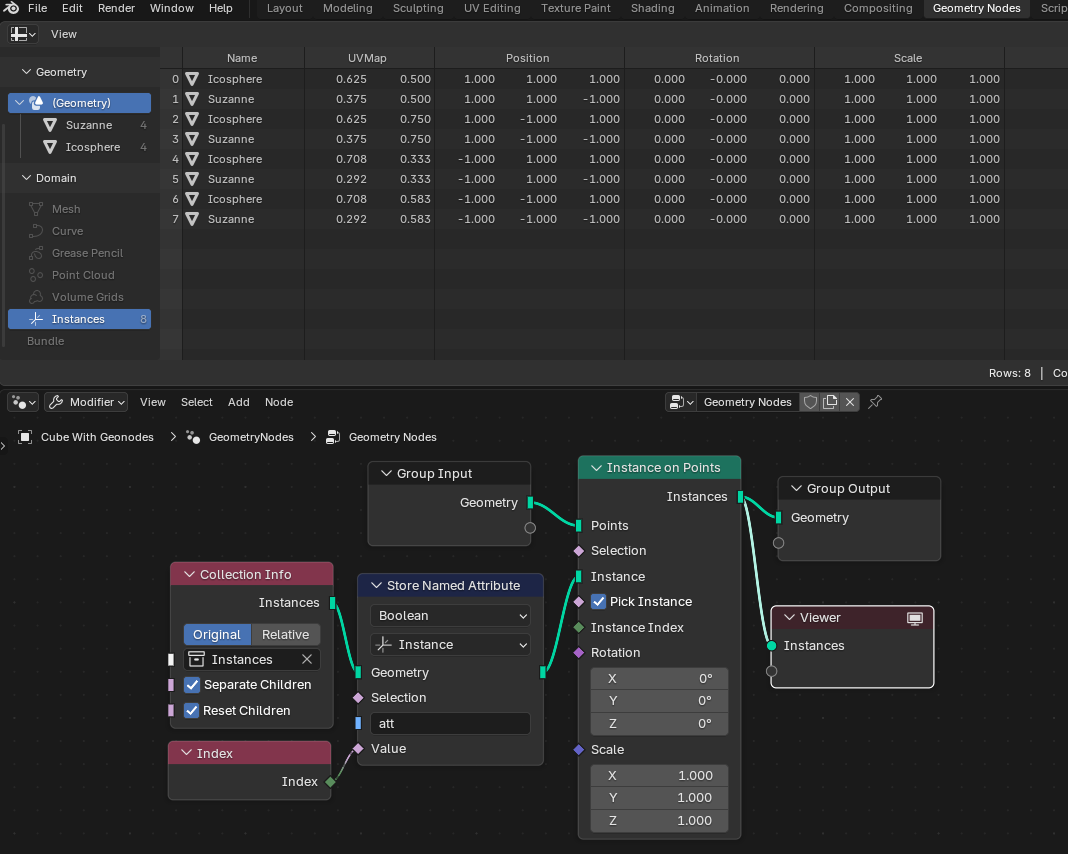Collapse the Domain panel in spreadsheet

click(27, 178)
